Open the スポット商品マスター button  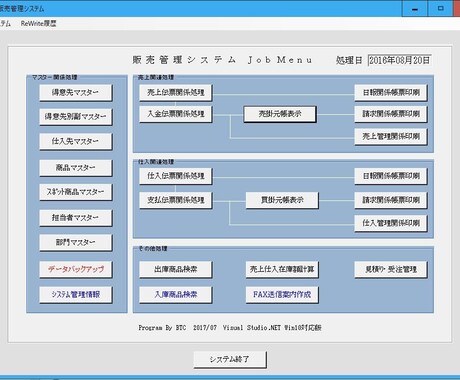(x=76, y=192)
